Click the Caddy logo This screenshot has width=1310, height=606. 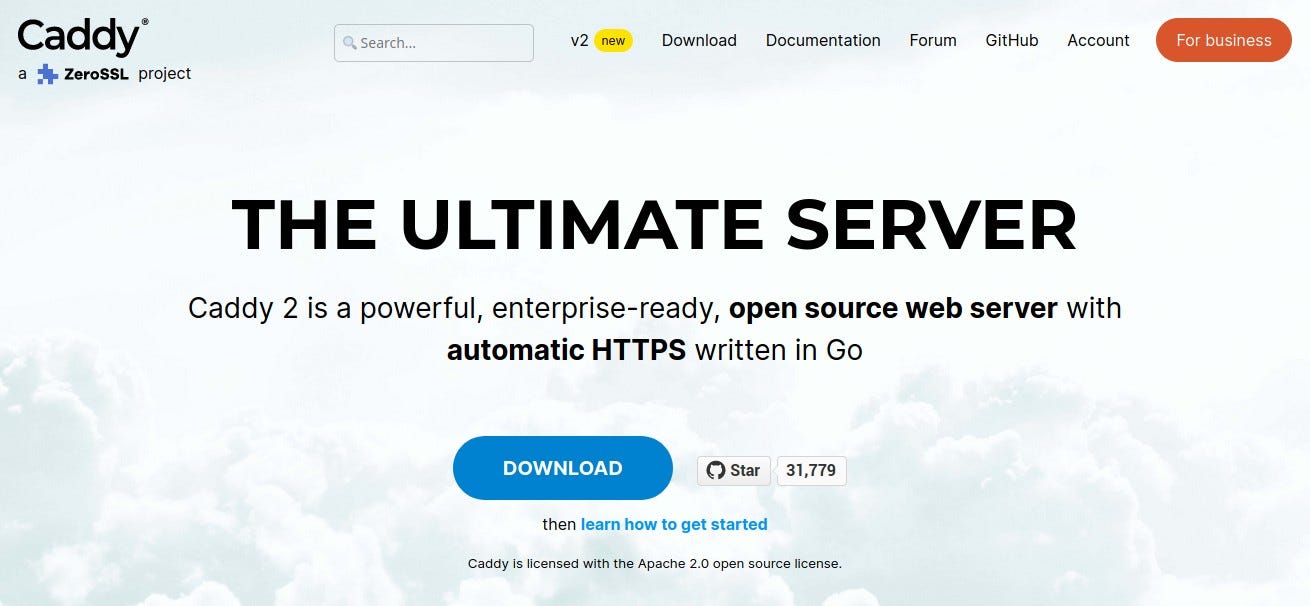click(x=83, y=37)
